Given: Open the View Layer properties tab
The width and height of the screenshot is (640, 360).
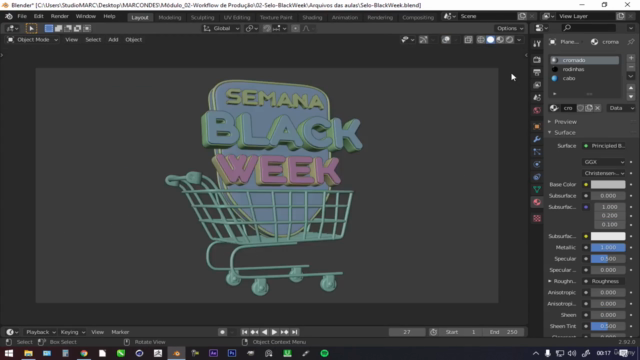Looking at the screenshot, I should 537,85.
